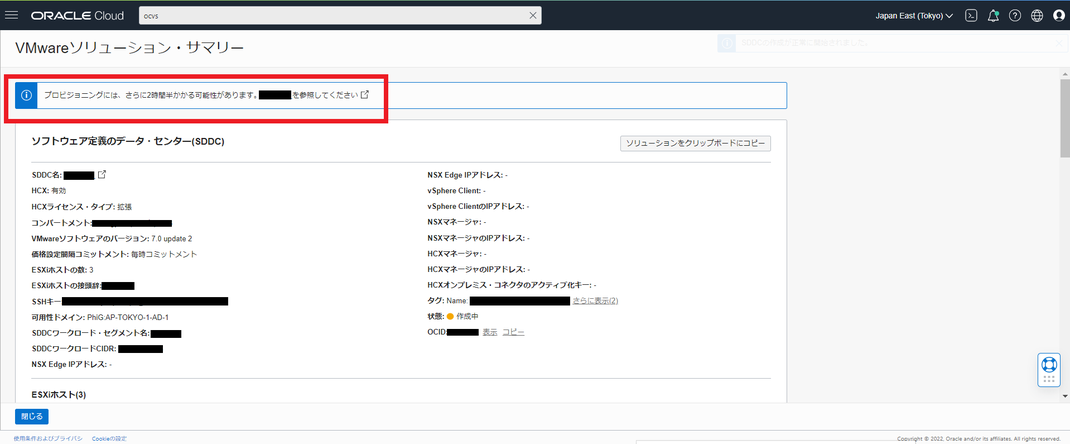
Task: Clear the ocvs search text
Action: [533, 16]
